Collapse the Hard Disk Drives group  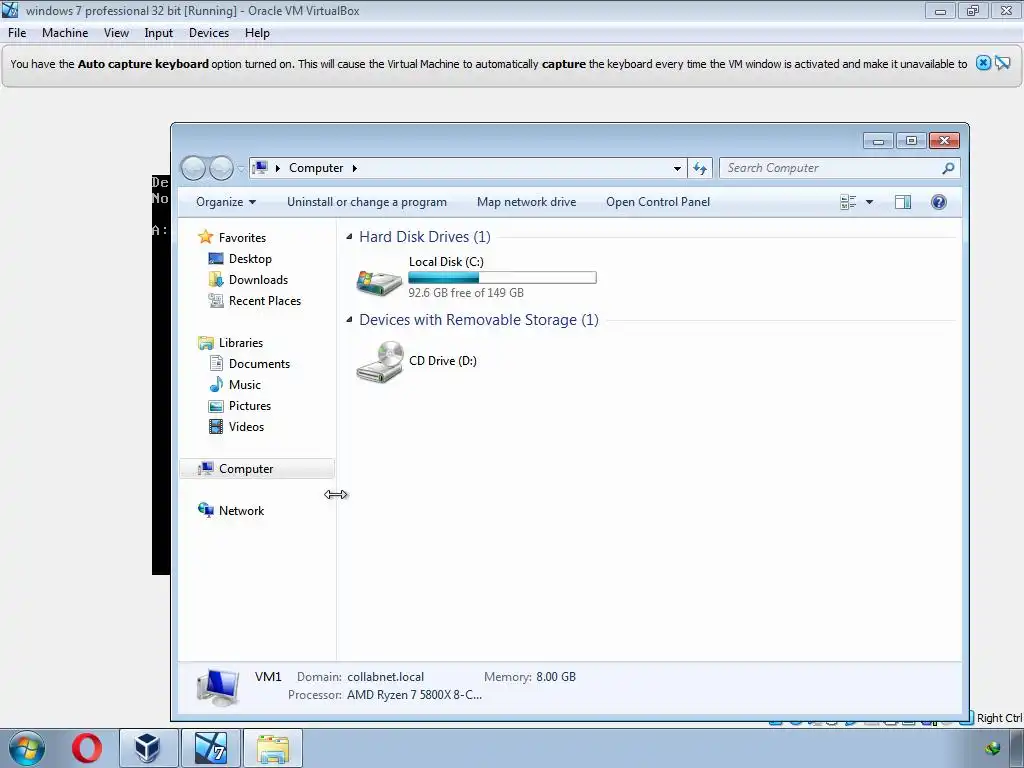click(349, 236)
